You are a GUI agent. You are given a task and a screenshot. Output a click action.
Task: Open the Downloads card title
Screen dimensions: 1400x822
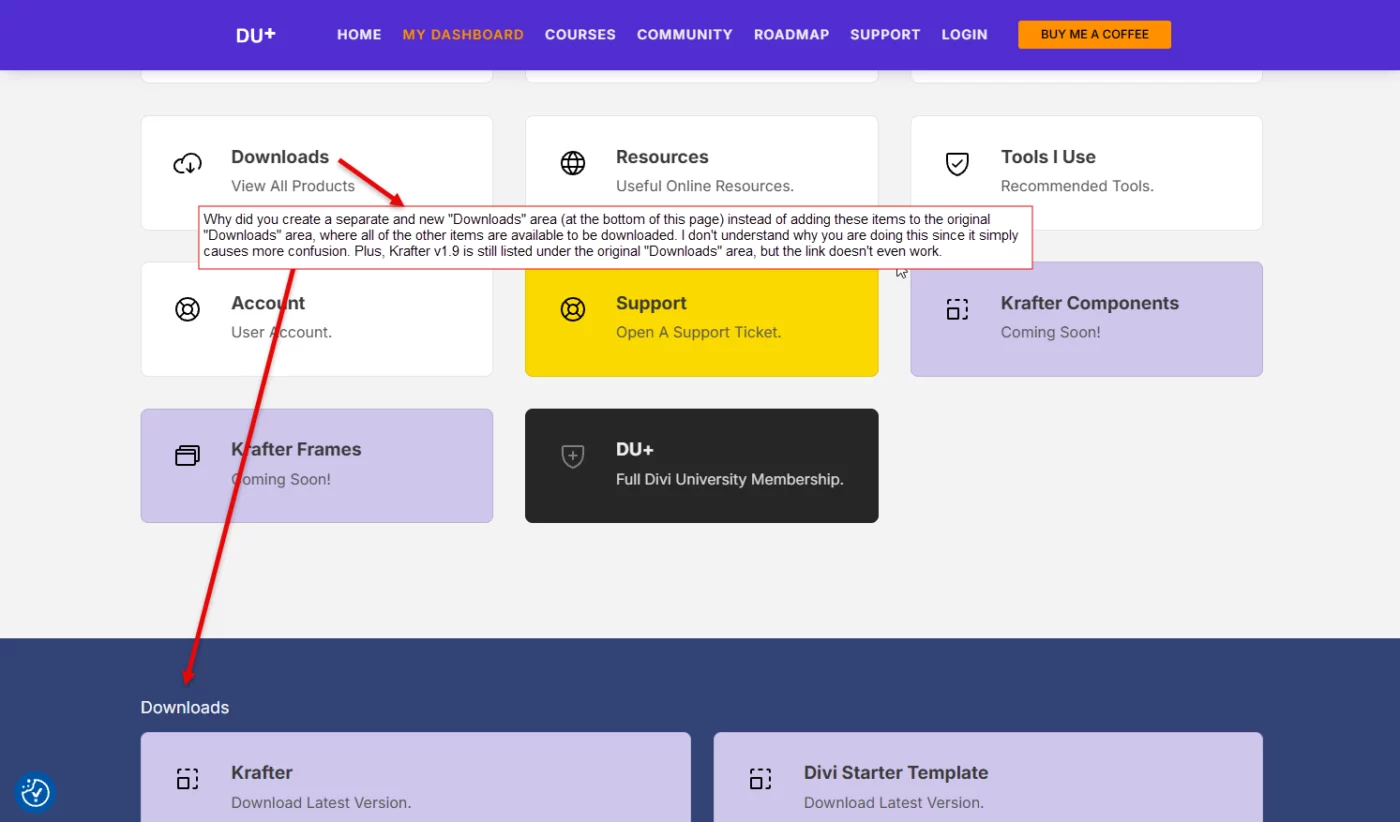click(280, 157)
